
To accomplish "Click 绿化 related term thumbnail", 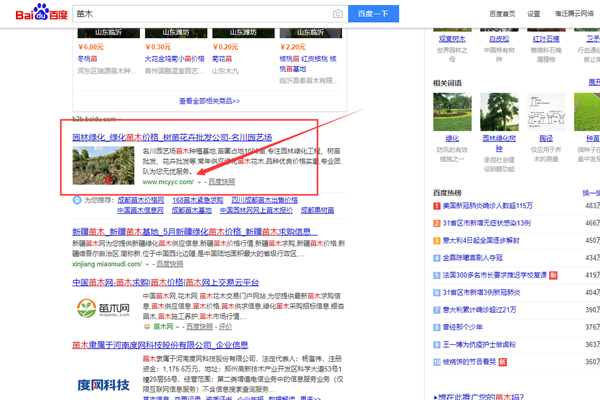I will coord(452,112).
